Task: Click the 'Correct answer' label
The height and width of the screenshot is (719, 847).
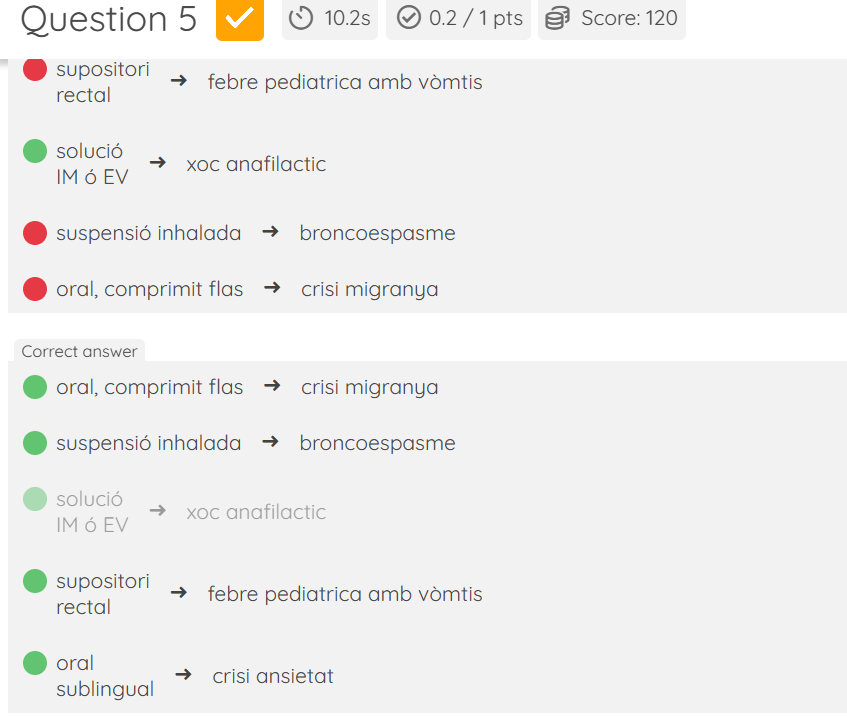Action: coord(79,351)
